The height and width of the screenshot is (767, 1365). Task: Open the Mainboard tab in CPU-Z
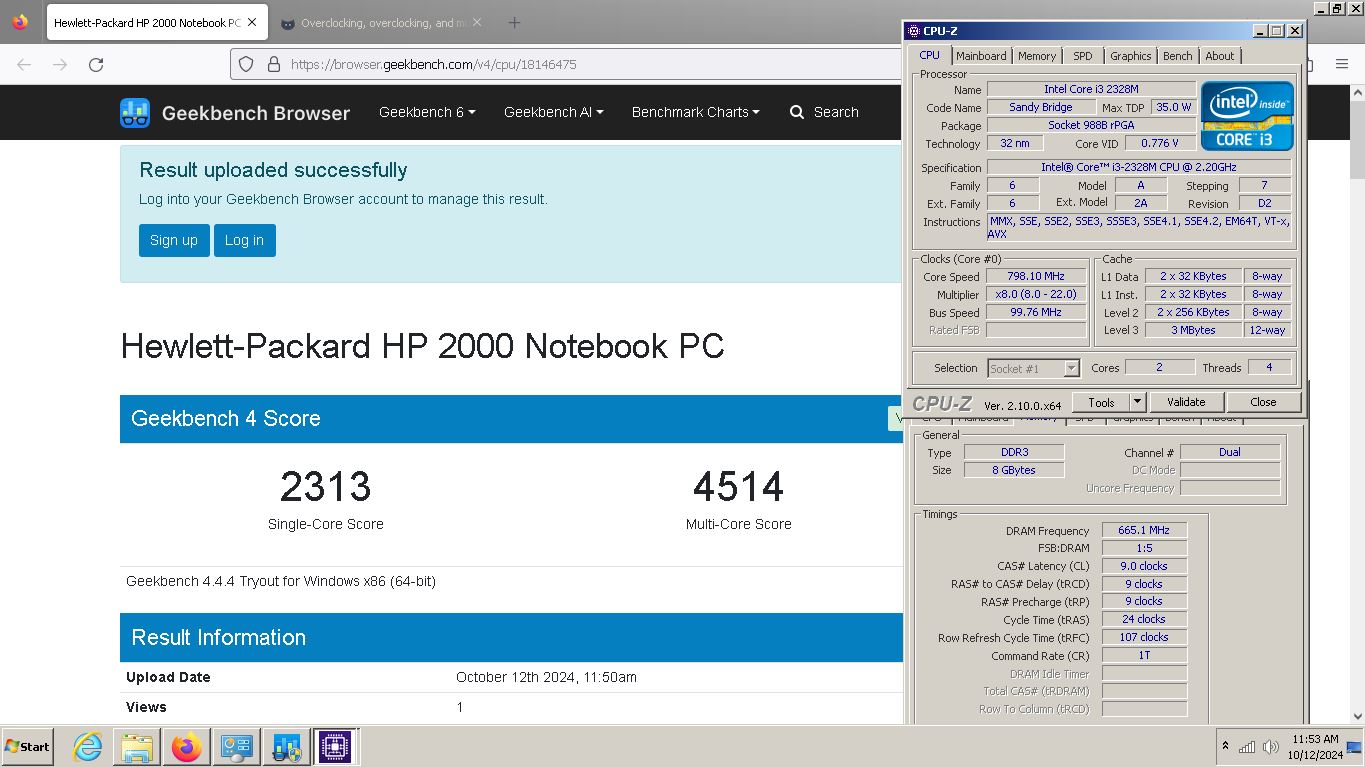point(981,56)
